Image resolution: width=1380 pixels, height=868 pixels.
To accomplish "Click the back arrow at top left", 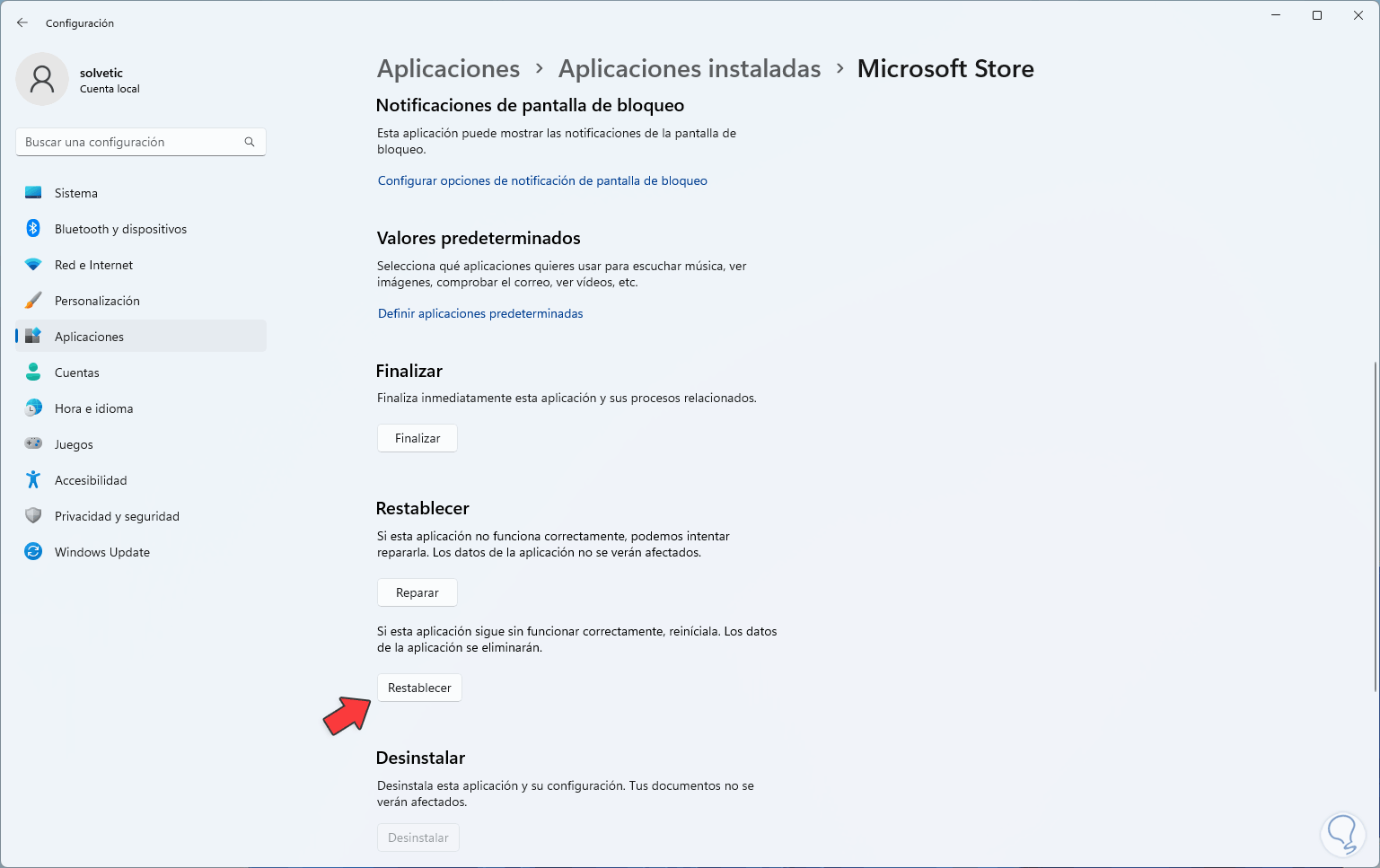I will 22,22.
